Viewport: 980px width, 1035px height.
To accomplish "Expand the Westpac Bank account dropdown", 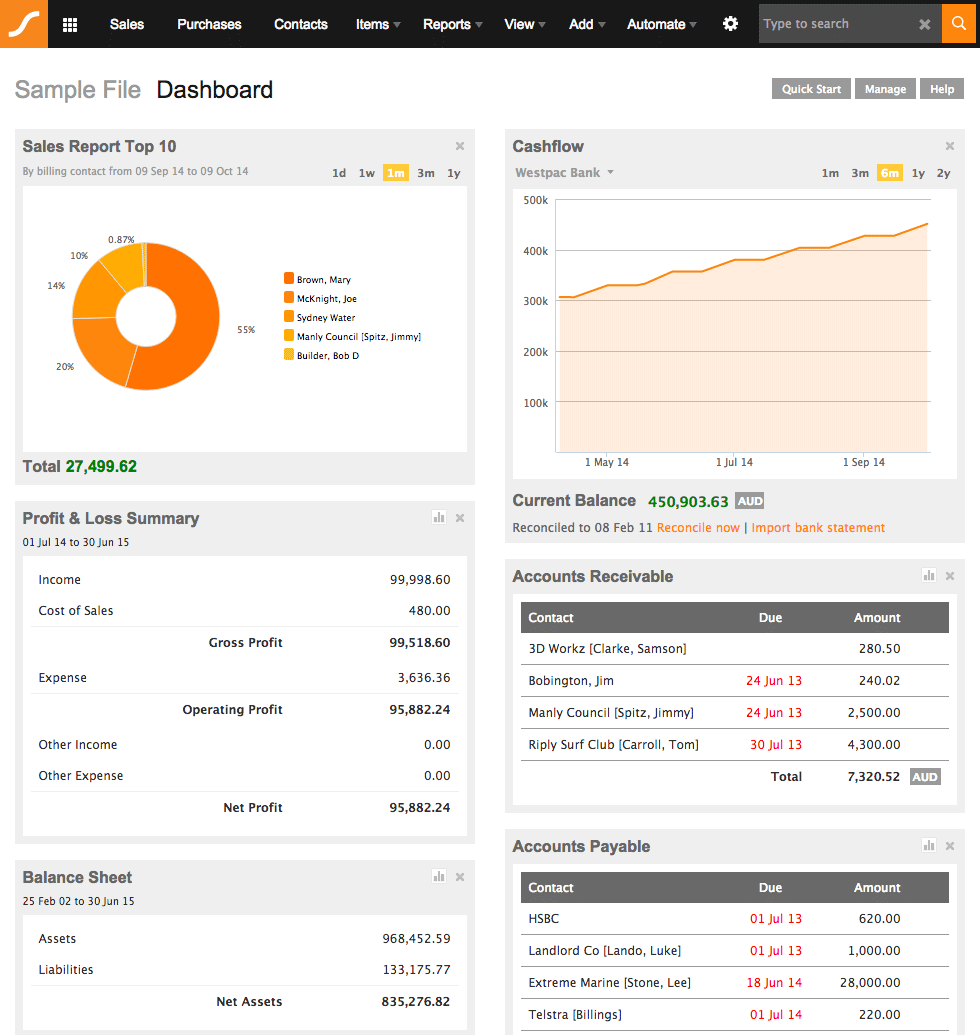I will (x=564, y=172).
